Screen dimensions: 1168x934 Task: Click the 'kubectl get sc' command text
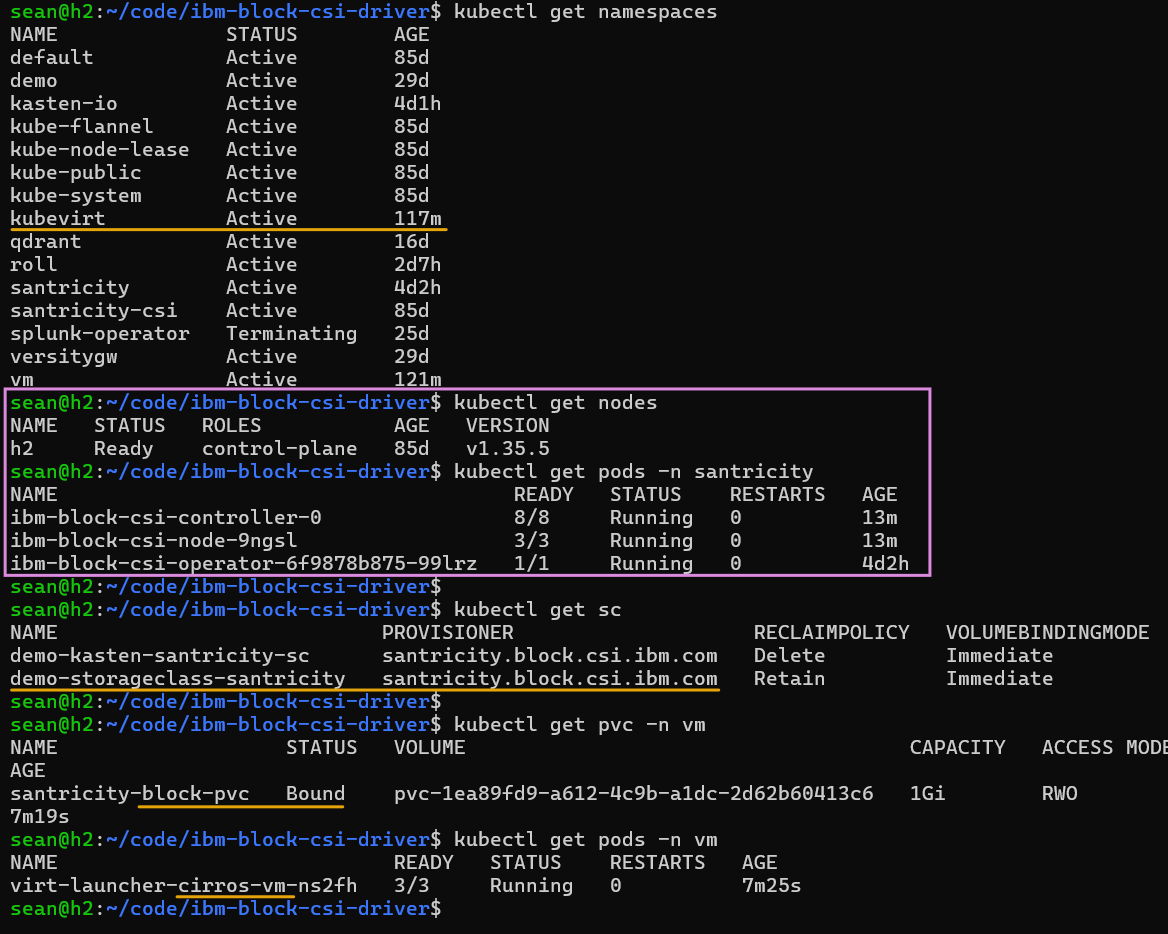click(537, 610)
